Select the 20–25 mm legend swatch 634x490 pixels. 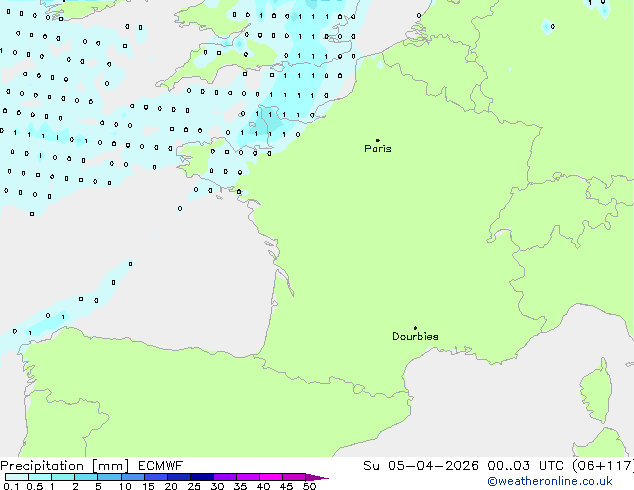[x=178, y=477]
